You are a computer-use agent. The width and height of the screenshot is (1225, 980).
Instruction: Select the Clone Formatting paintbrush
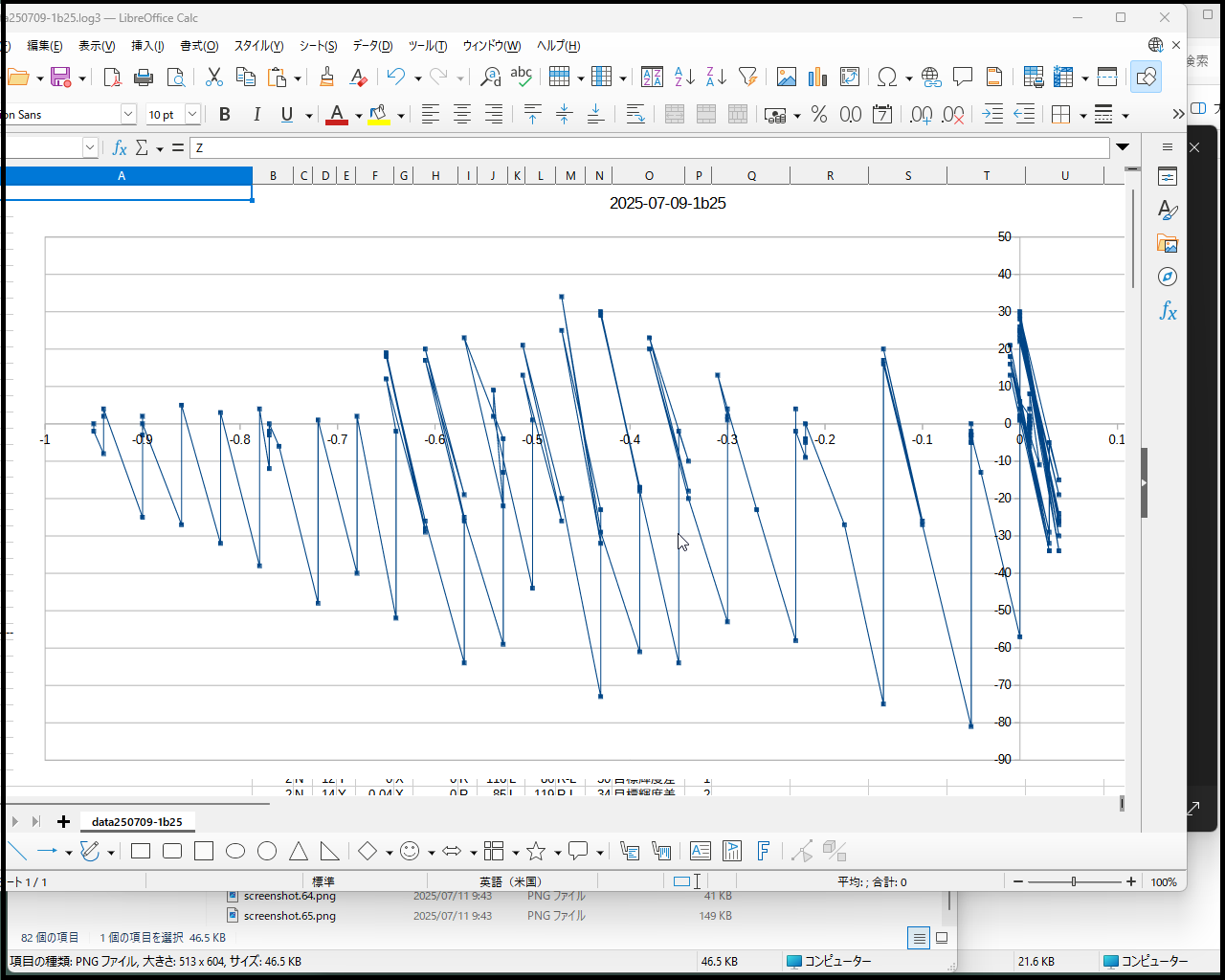point(327,78)
